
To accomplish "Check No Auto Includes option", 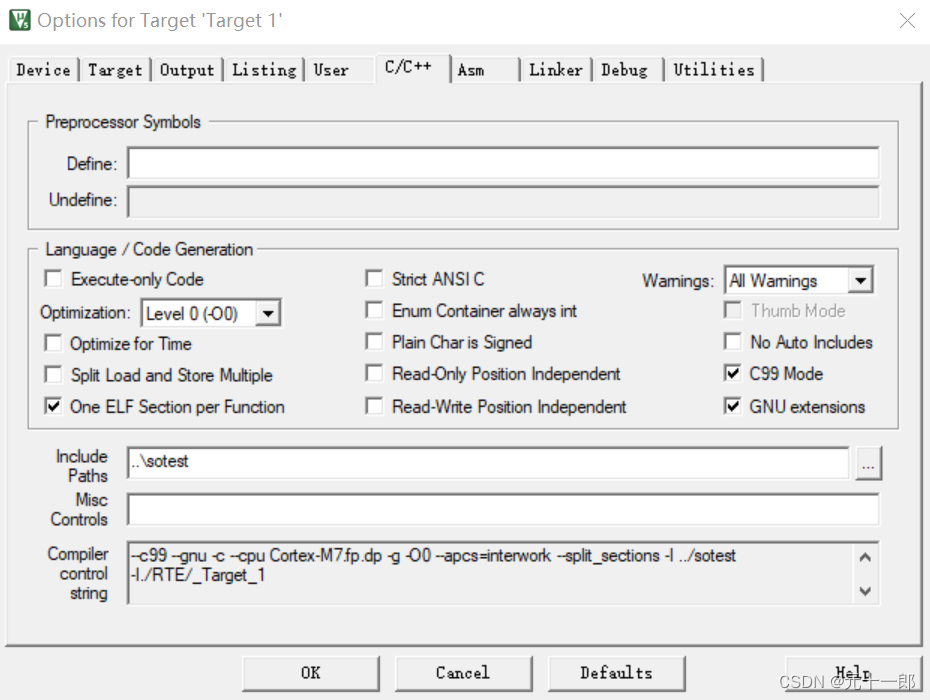I will click(733, 341).
